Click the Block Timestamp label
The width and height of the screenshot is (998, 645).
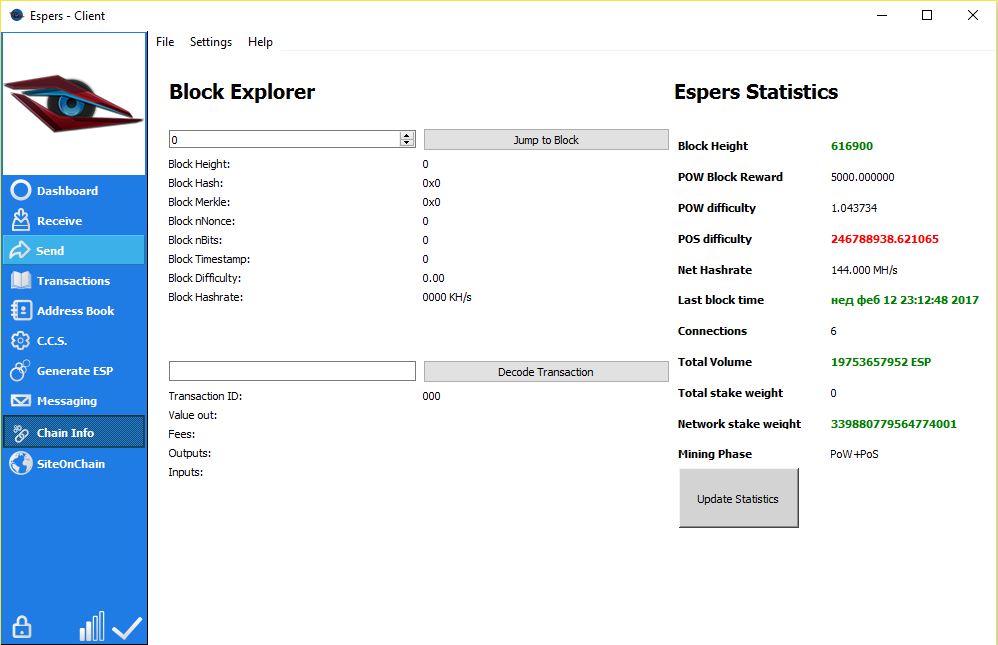pos(209,259)
